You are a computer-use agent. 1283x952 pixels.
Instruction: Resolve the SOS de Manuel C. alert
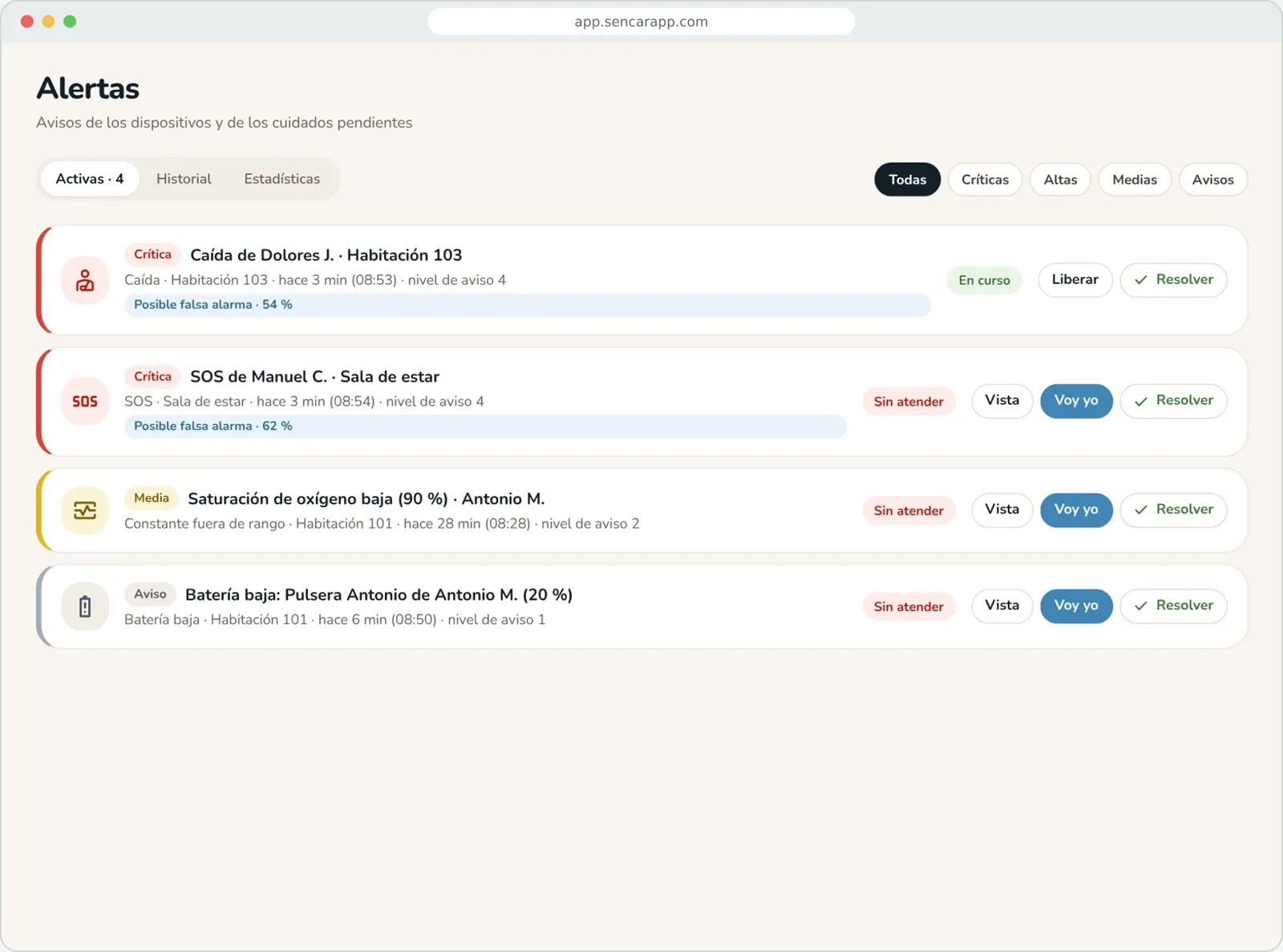coord(1173,401)
